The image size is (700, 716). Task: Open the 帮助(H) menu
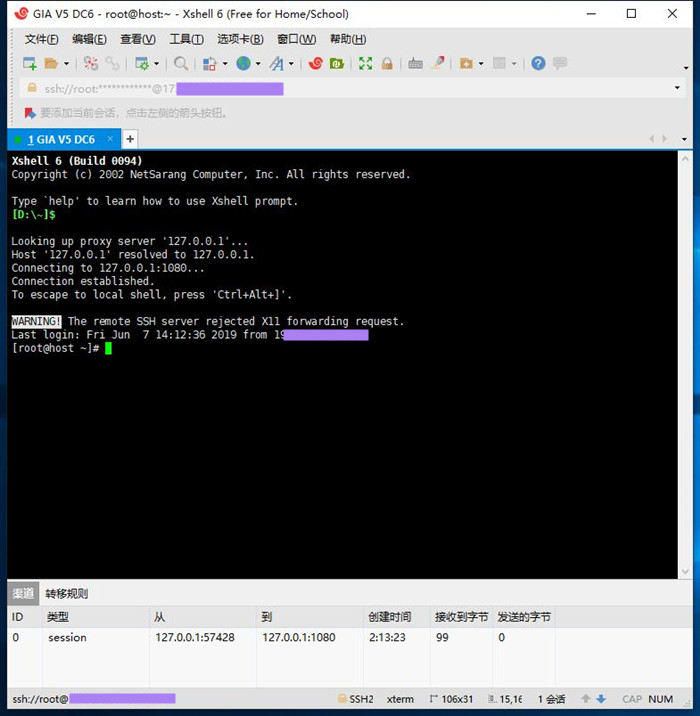point(348,39)
